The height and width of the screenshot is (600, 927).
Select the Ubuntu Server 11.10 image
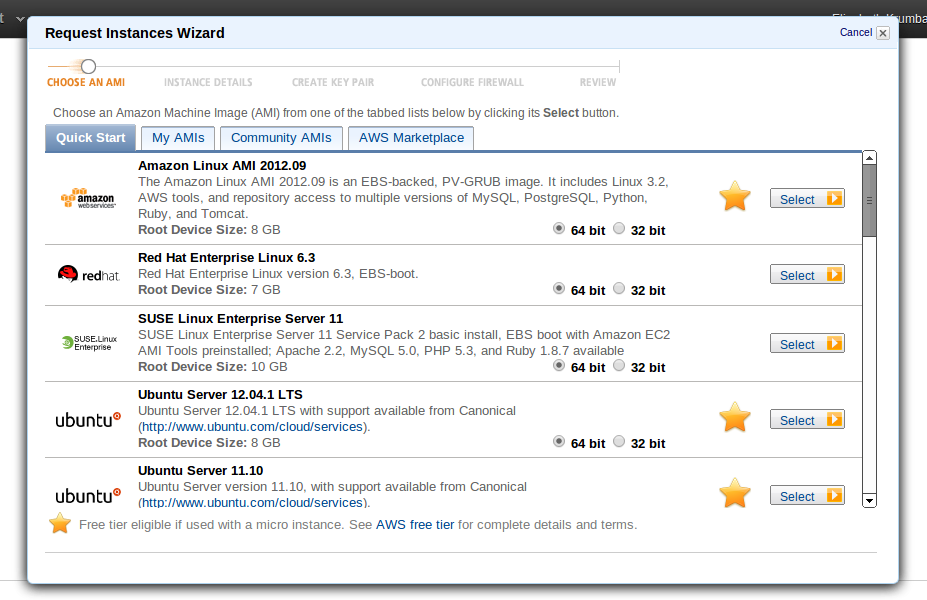point(807,495)
